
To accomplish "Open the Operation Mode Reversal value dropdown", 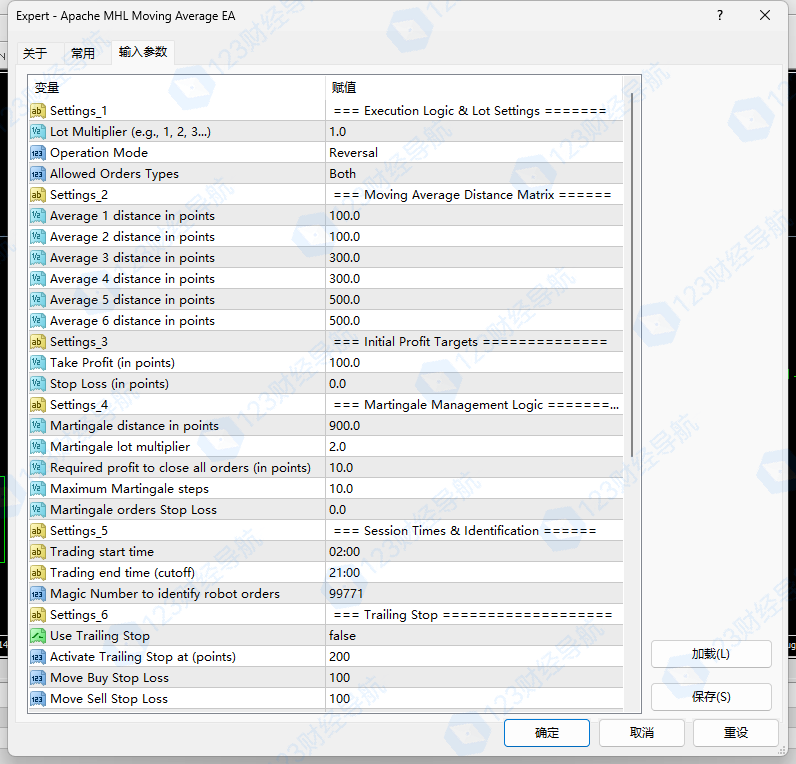I will pyautogui.click(x=474, y=153).
